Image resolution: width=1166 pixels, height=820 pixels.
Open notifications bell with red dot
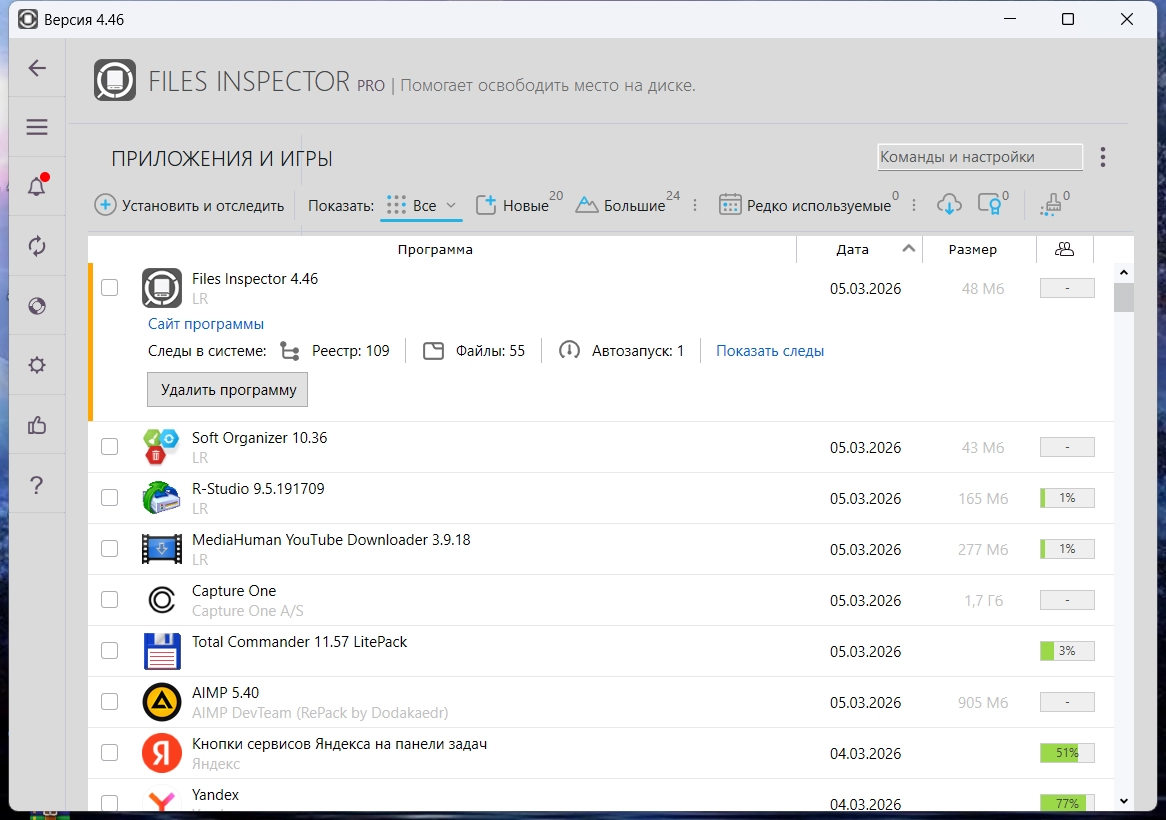37,185
